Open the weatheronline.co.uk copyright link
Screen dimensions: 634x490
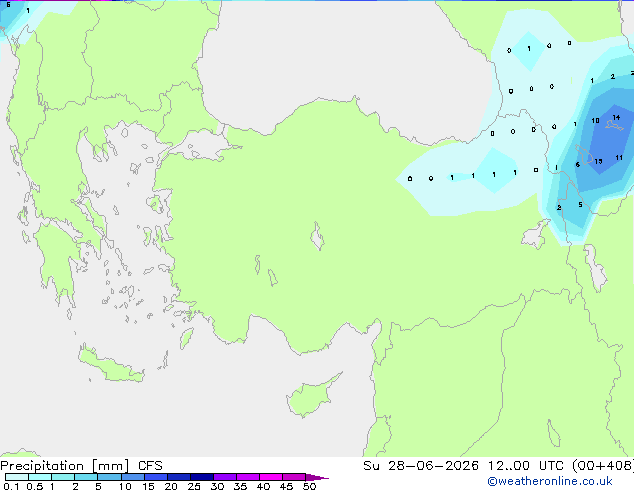[550, 481]
